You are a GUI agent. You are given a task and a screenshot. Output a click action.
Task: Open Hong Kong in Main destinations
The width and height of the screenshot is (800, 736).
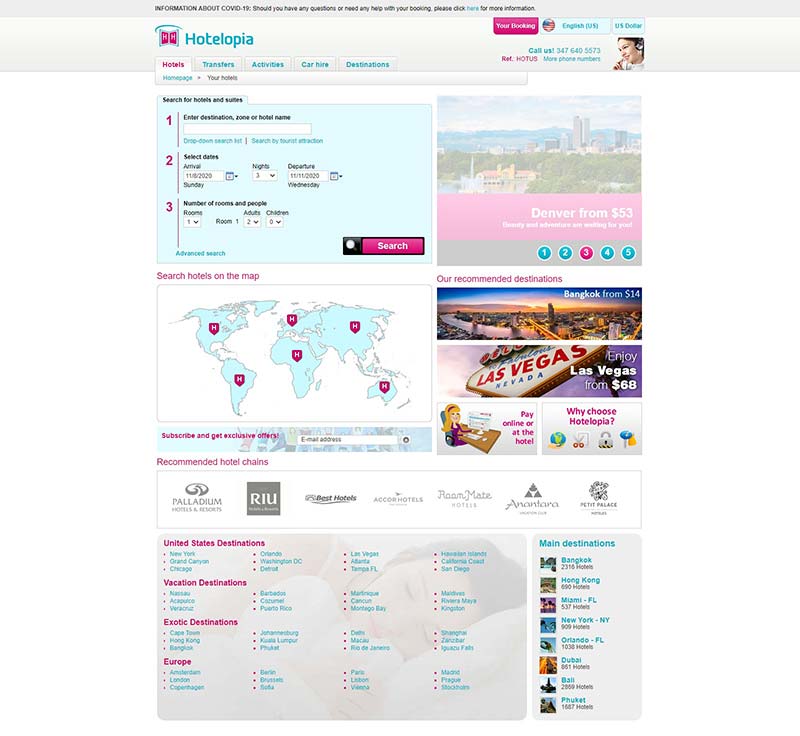click(581, 580)
